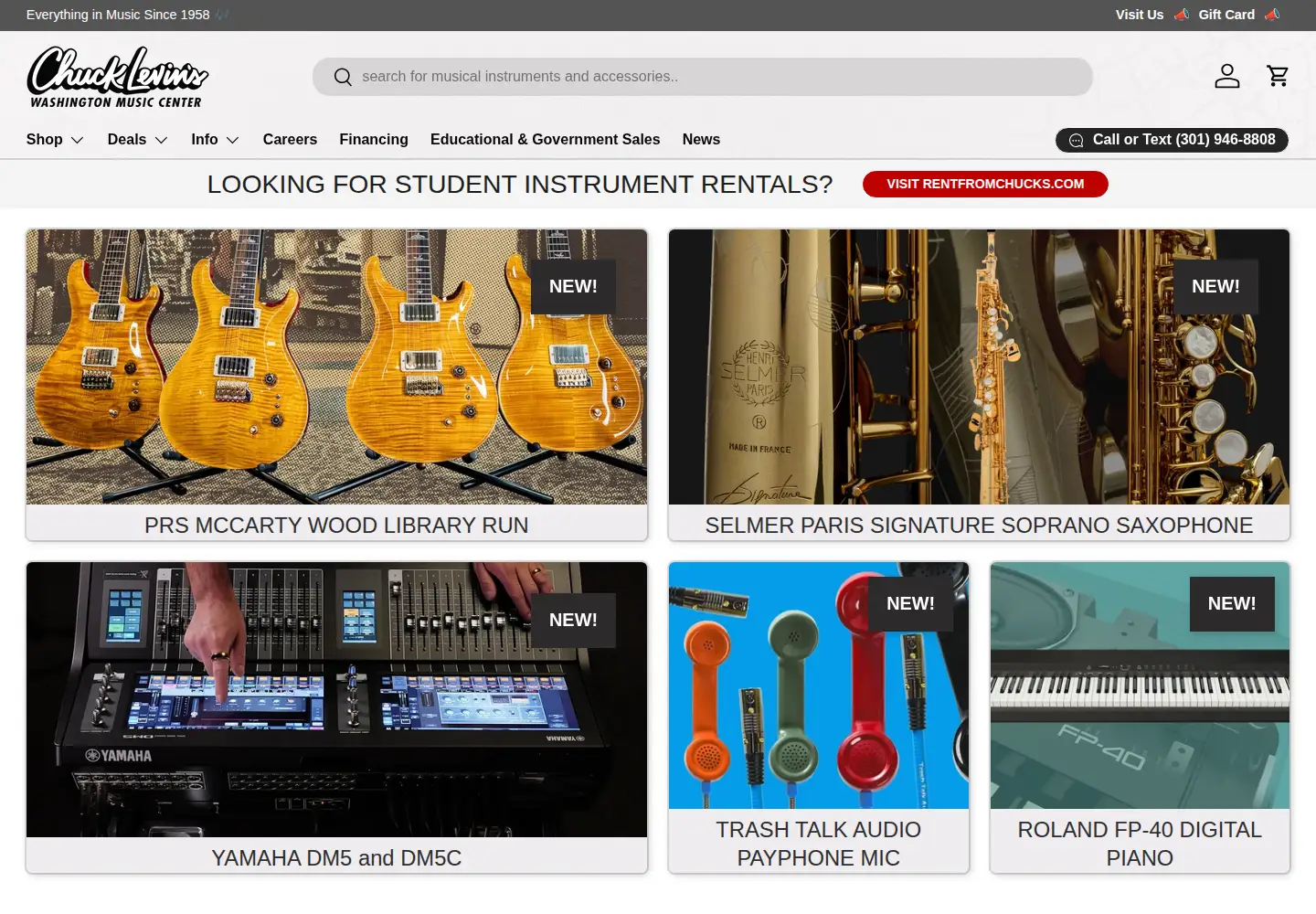This screenshot has height=914, width=1316.
Task: Focus the instrument search field
Action: [x=703, y=77]
